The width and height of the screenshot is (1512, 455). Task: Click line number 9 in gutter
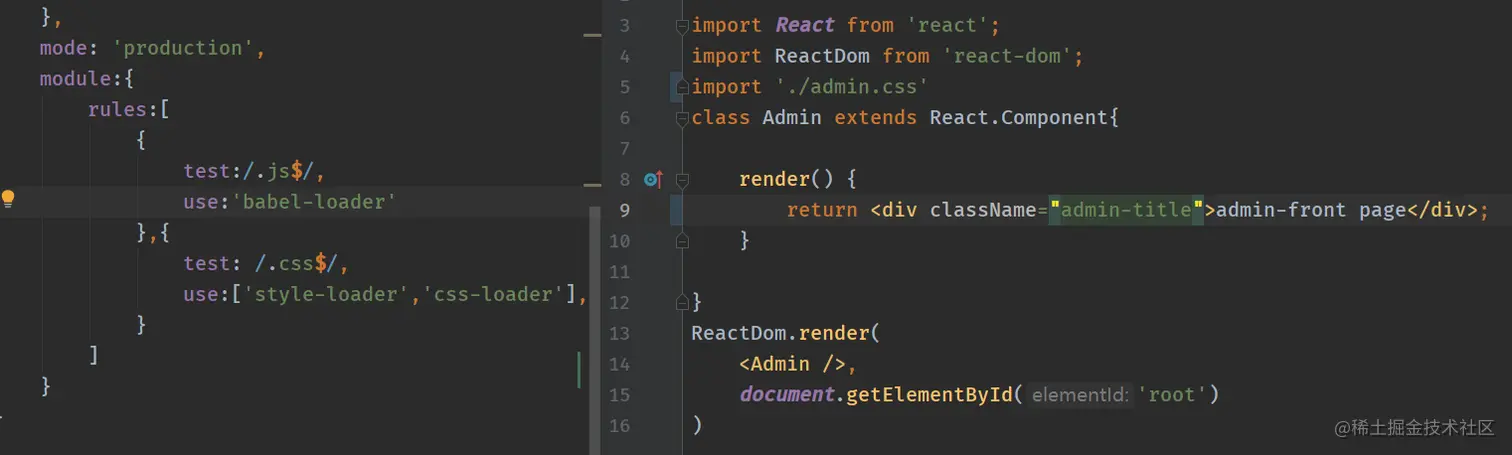coord(624,210)
